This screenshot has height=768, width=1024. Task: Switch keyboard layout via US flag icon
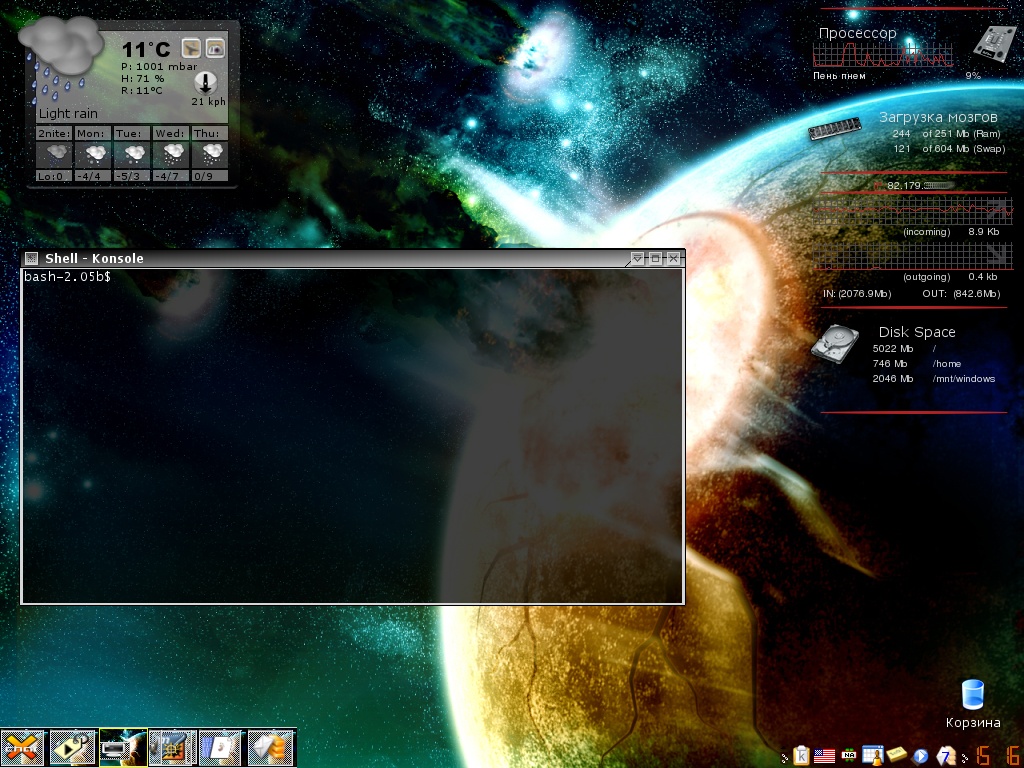(x=825, y=756)
